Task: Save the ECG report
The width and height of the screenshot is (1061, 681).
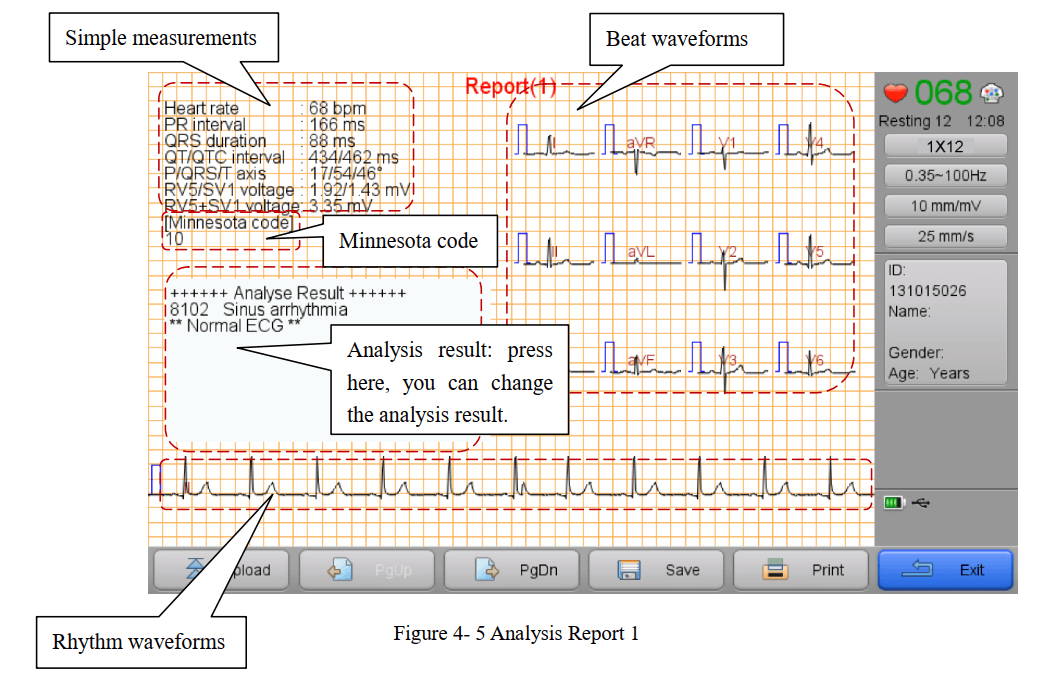Action: [x=656, y=570]
